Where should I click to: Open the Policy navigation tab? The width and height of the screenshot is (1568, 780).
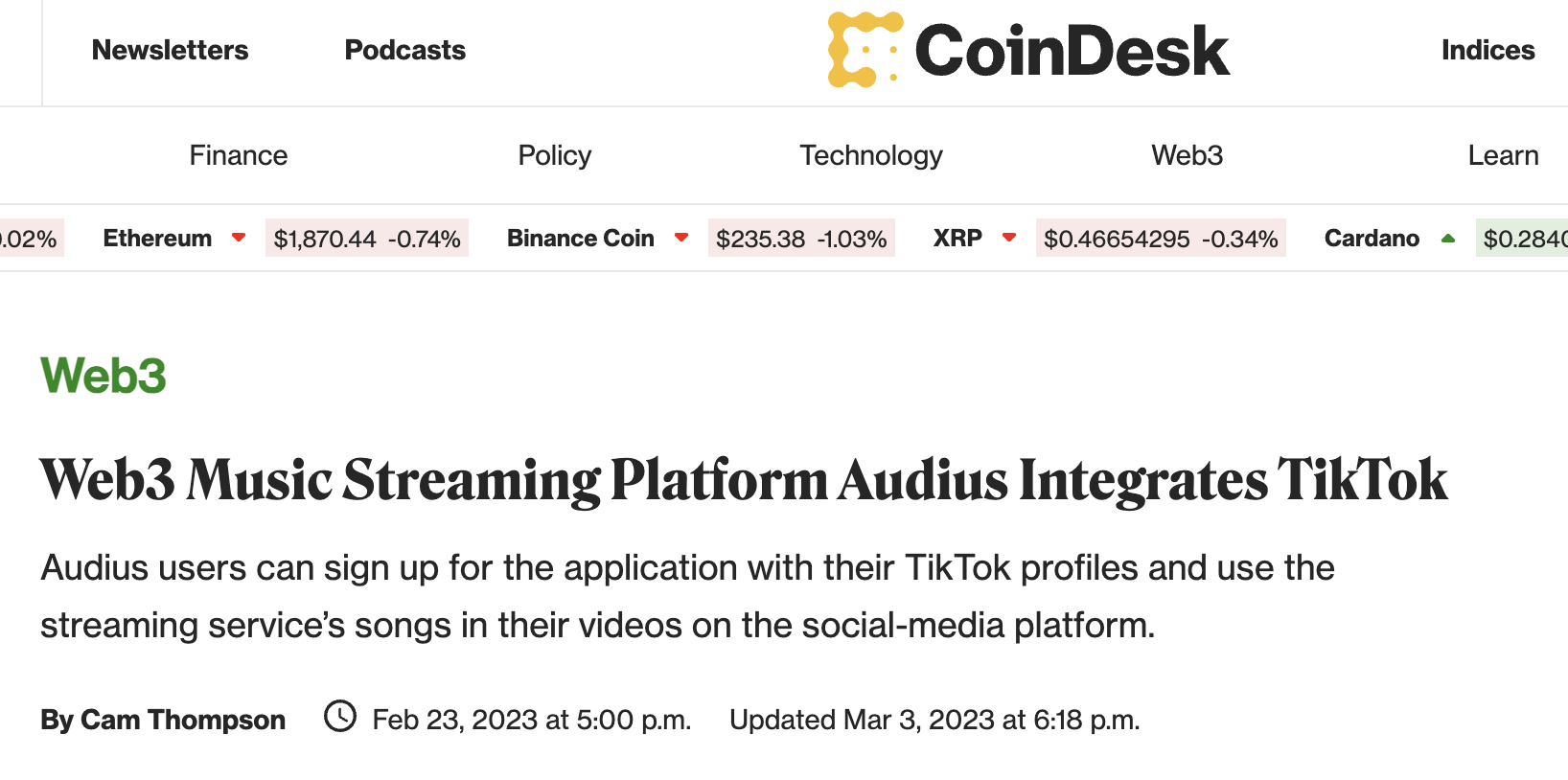(554, 154)
